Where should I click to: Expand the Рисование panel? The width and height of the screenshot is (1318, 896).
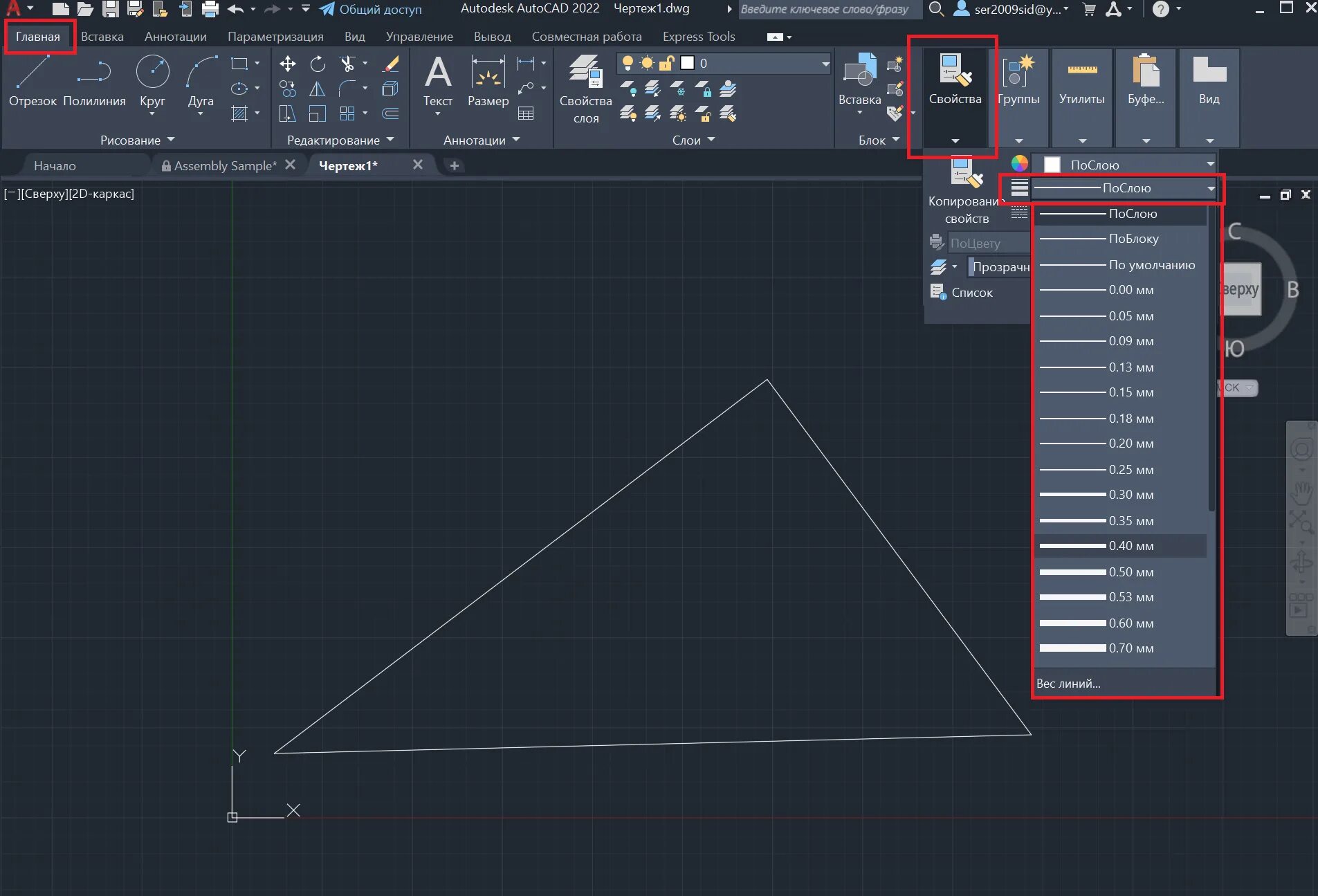(138, 140)
